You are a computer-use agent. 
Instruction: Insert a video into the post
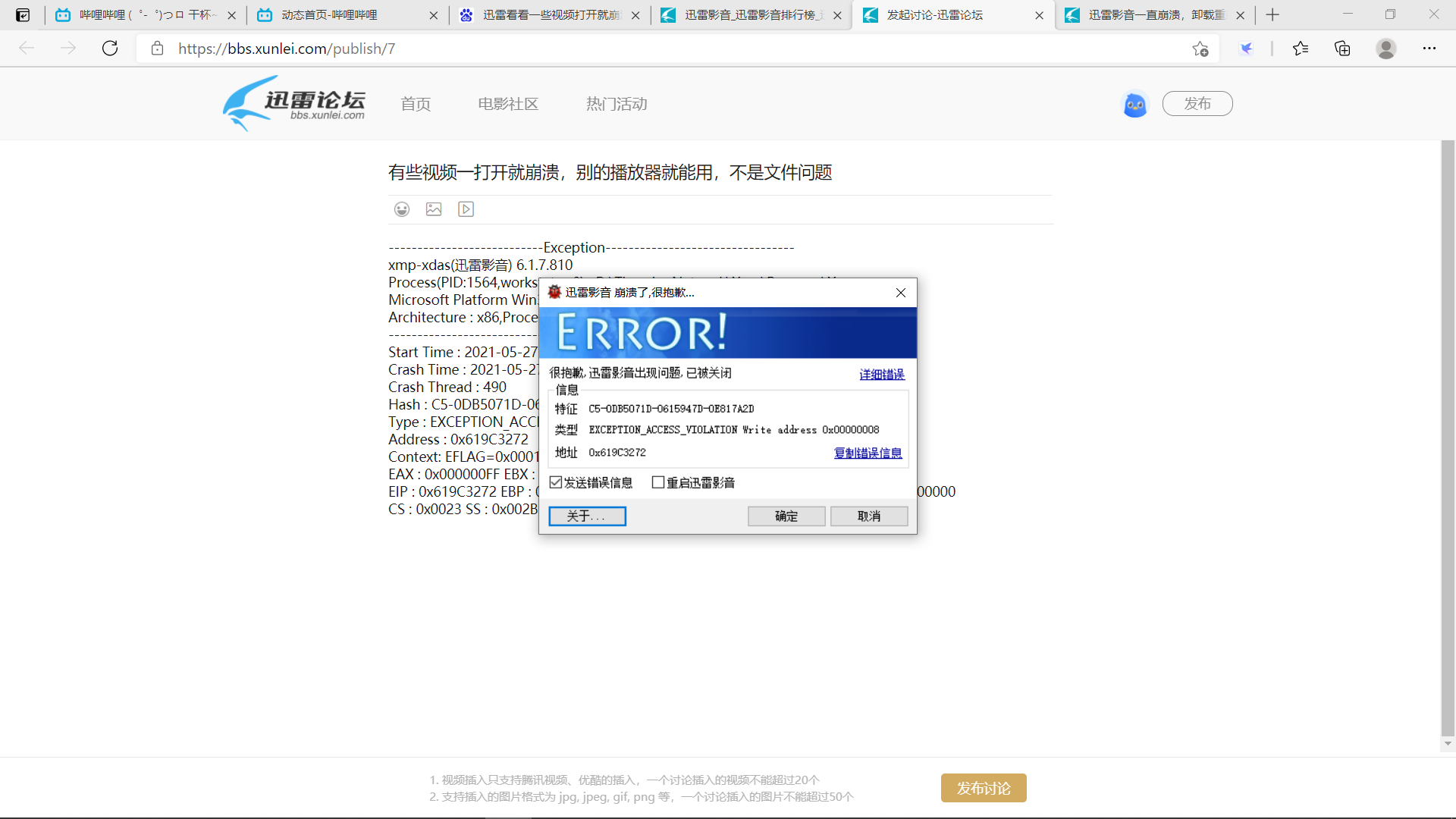pyautogui.click(x=466, y=209)
